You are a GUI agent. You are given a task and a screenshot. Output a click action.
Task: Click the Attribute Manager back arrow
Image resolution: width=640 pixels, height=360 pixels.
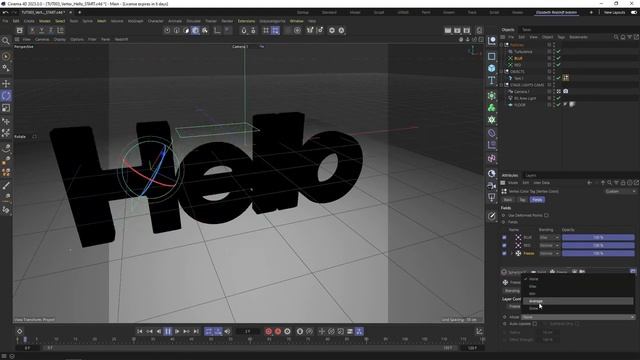(589, 183)
